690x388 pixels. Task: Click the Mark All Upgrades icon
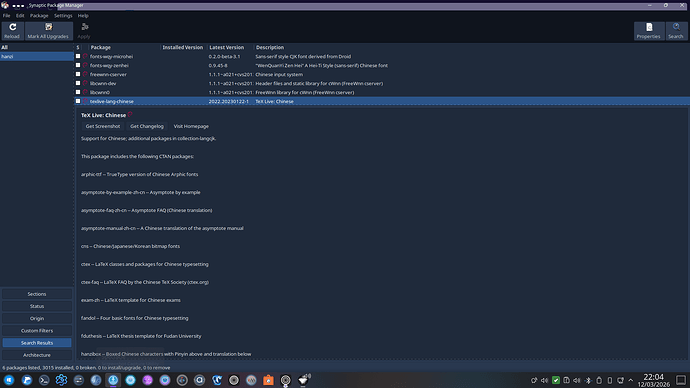click(x=48, y=27)
